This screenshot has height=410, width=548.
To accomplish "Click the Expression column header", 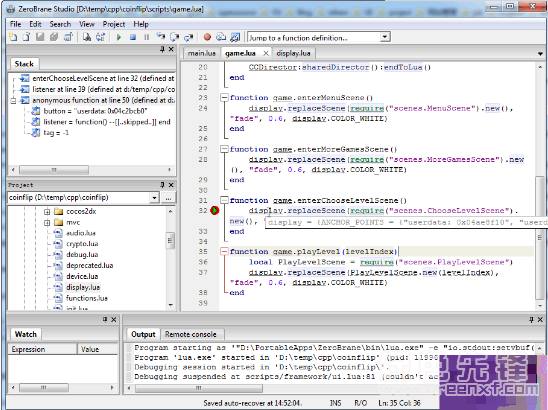I will coord(42,349).
